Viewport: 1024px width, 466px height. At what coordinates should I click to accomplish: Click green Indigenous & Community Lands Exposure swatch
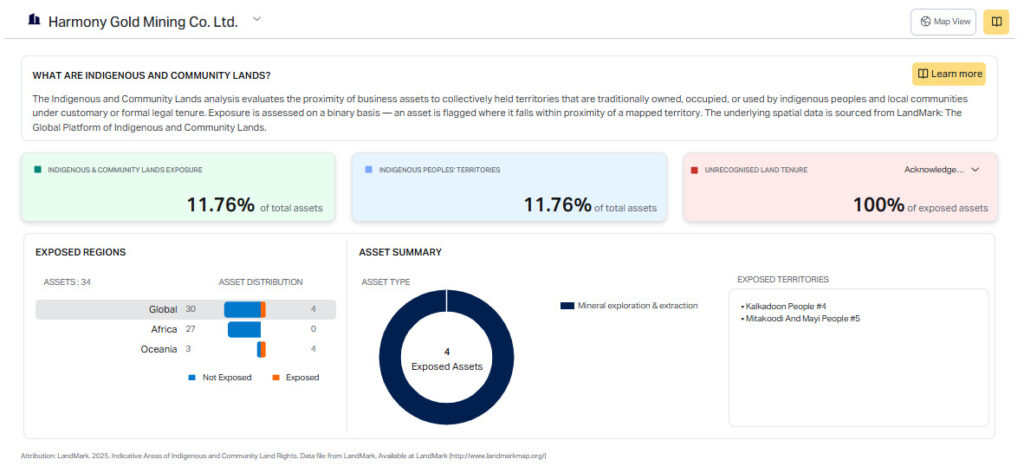pos(38,170)
